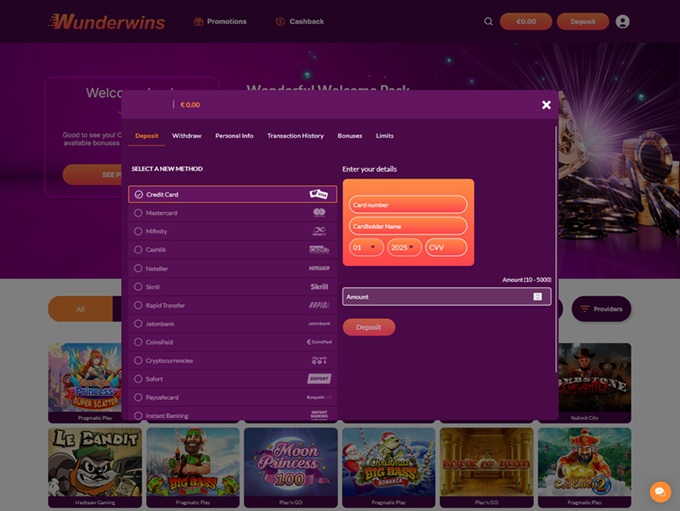Click the Promotions gift icon
This screenshot has height=511, width=680.
pos(199,21)
